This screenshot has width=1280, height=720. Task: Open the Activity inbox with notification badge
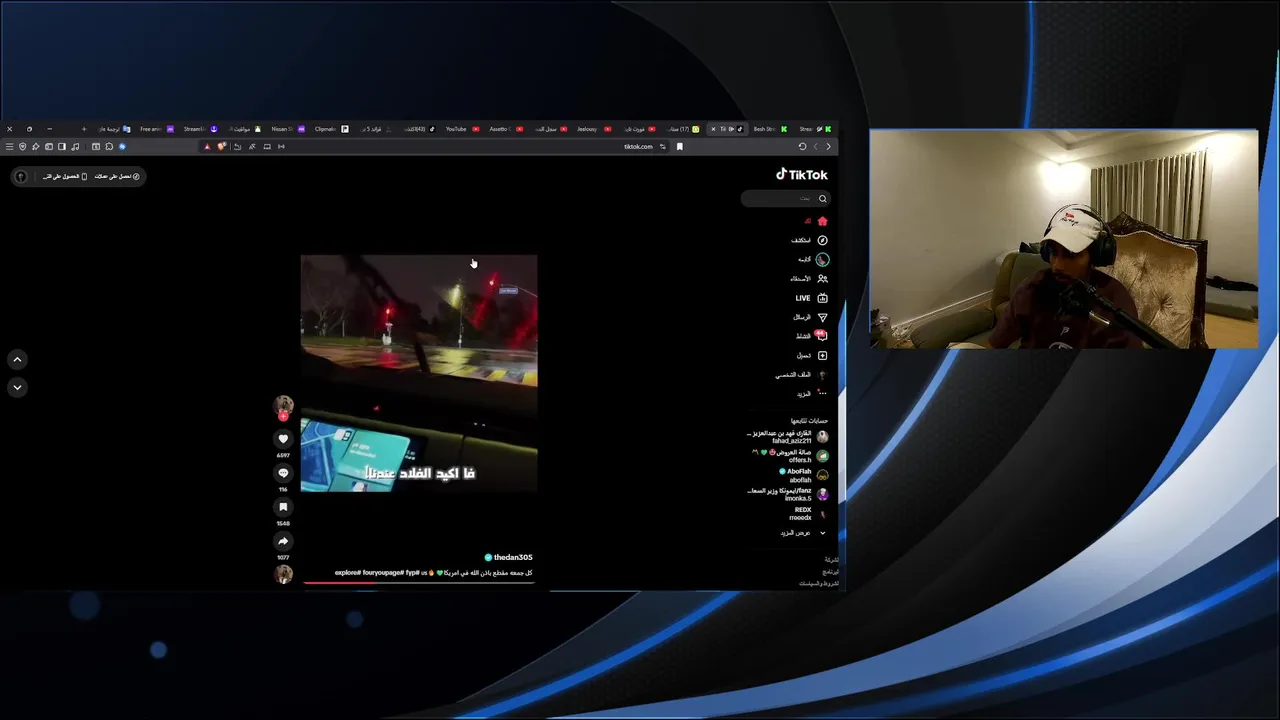click(x=821, y=335)
